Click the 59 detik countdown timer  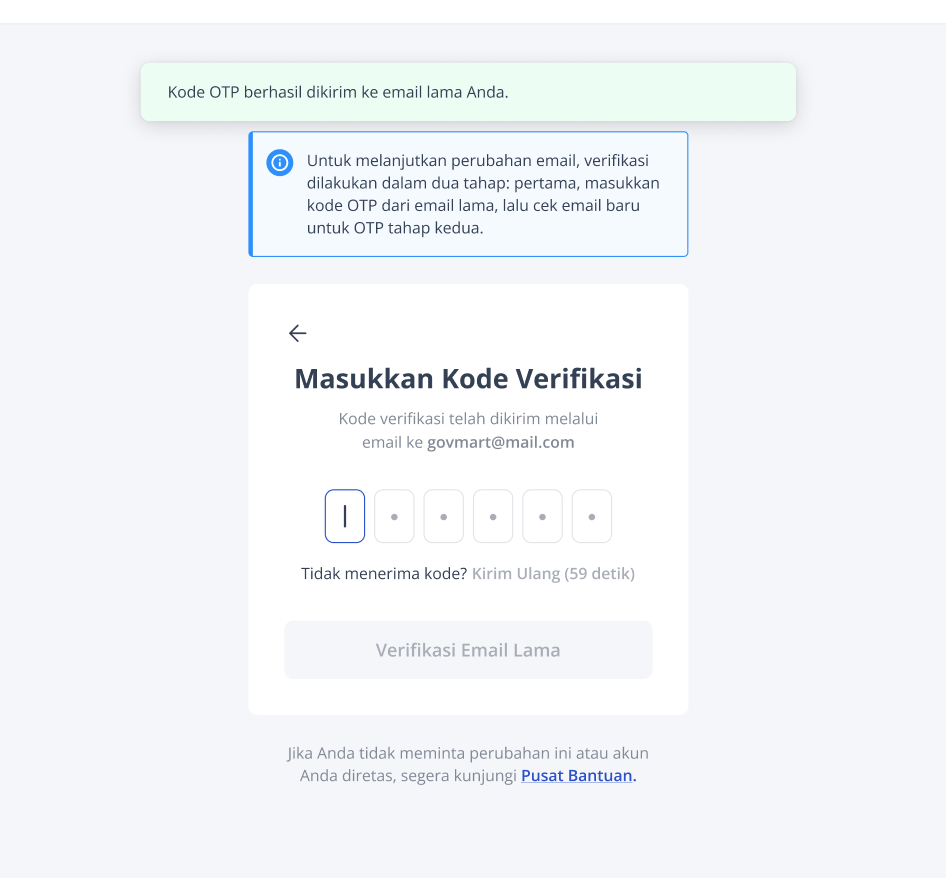click(x=600, y=573)
